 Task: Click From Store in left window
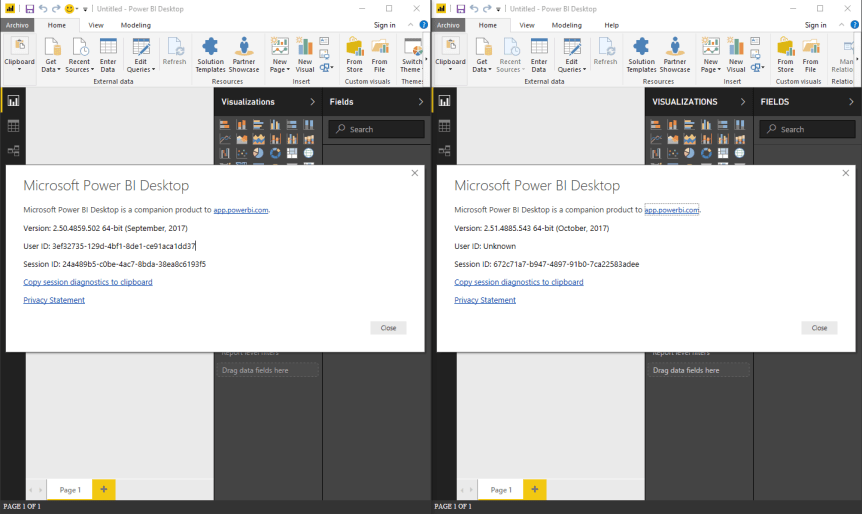click(x=355, y=55)
